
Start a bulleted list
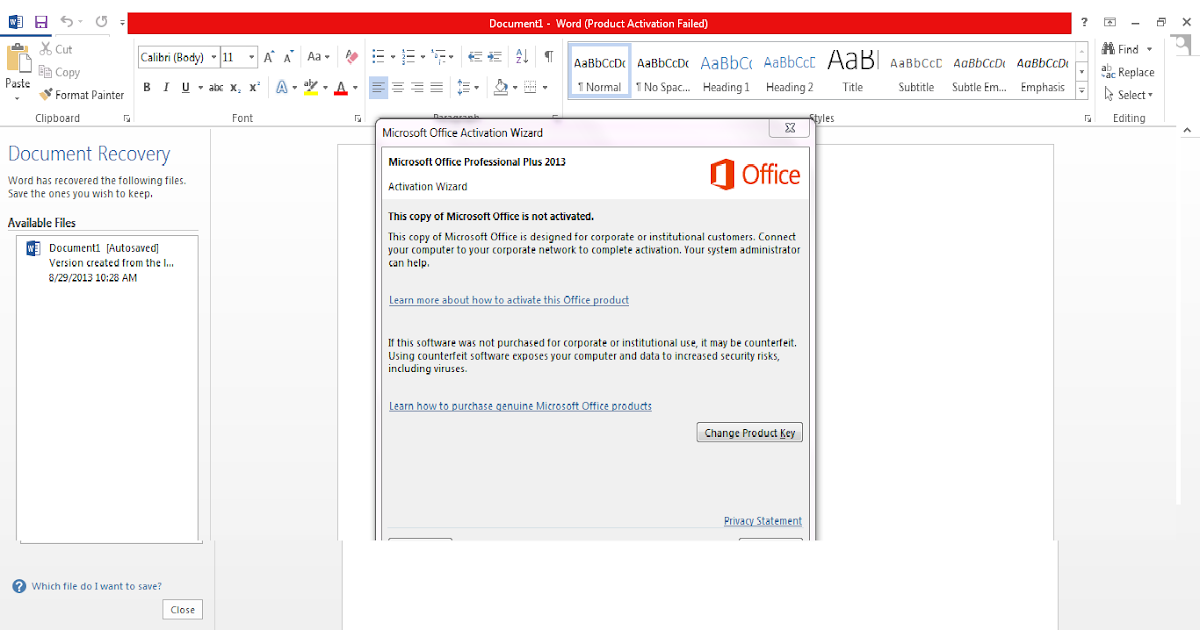point(379,57)
